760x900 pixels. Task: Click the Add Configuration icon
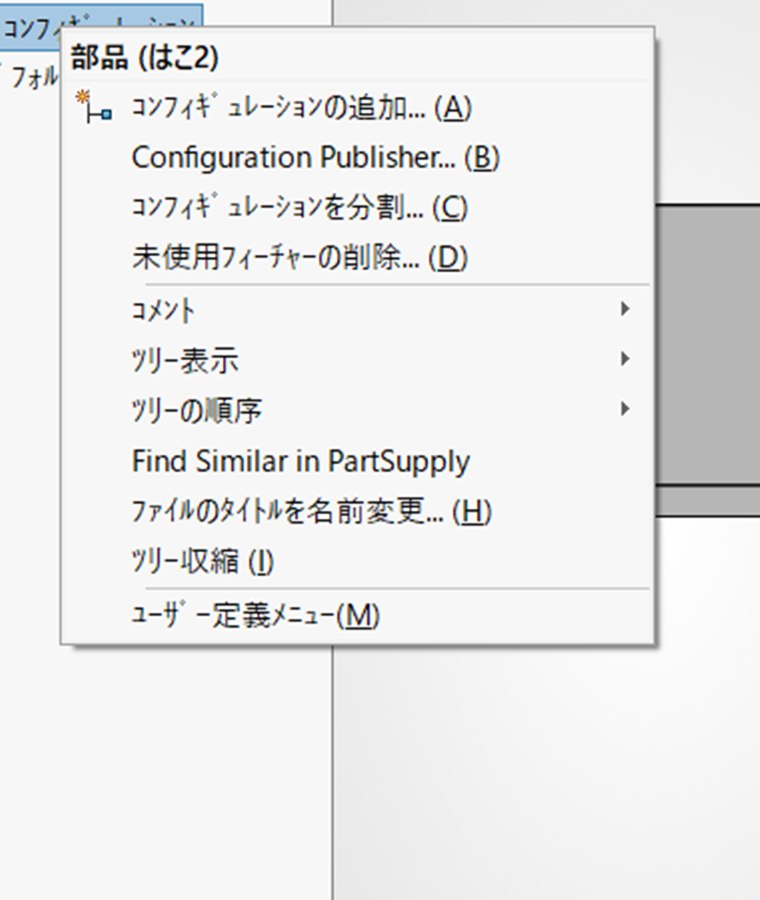(94, 107)
